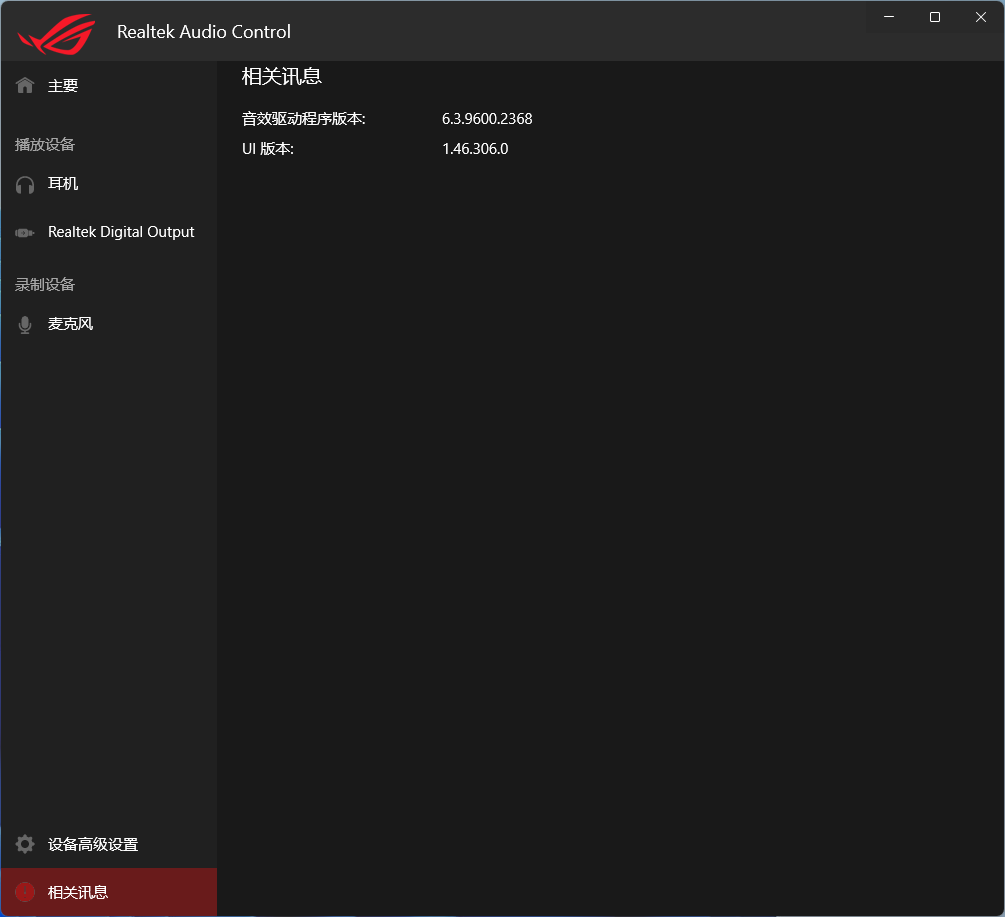The image size is (1005, 917).
Task: Switch to the 主要 page
Action: tap(63, 85)
